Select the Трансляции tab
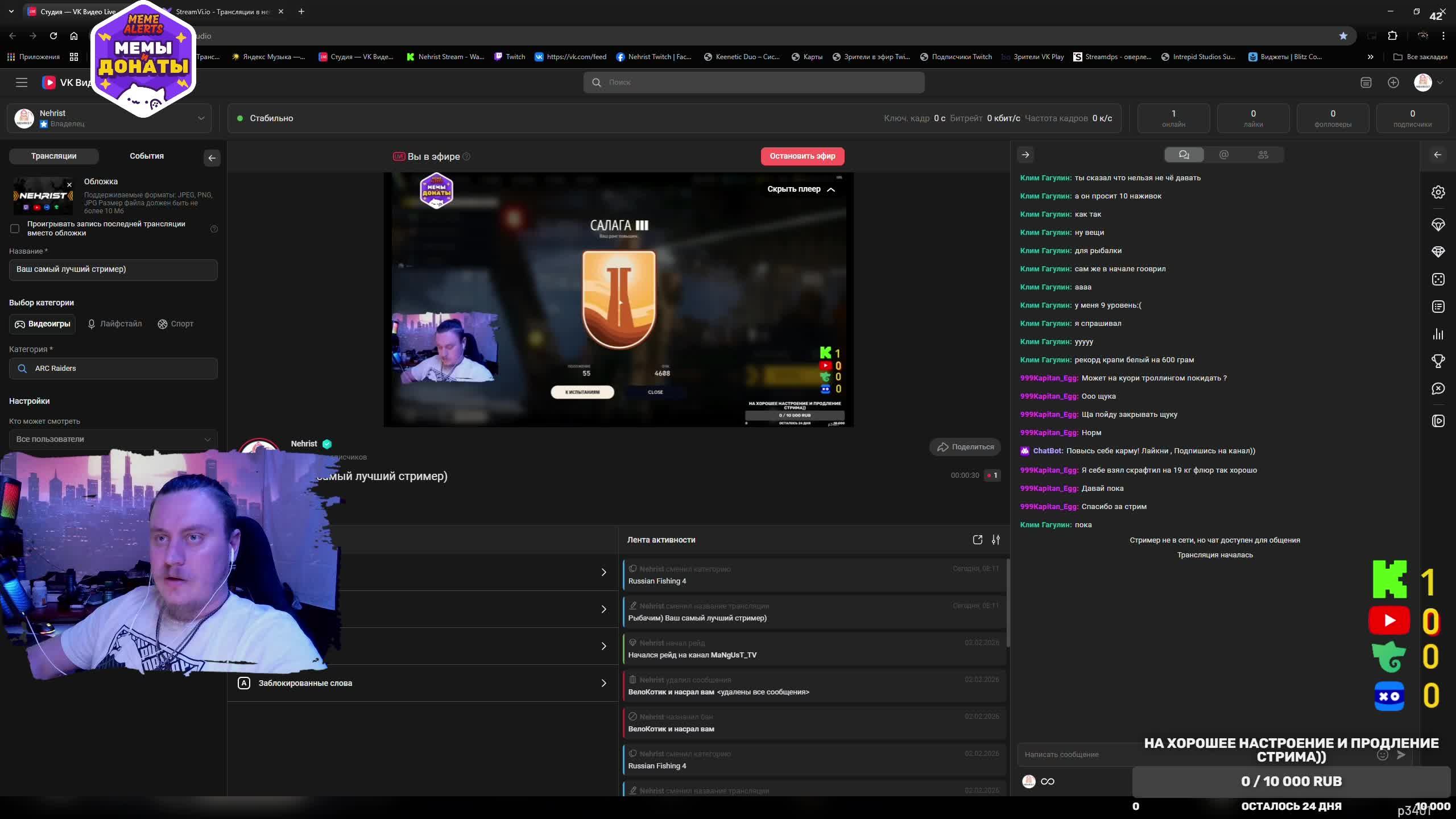Screen dimensions: 1456x819 54,156
